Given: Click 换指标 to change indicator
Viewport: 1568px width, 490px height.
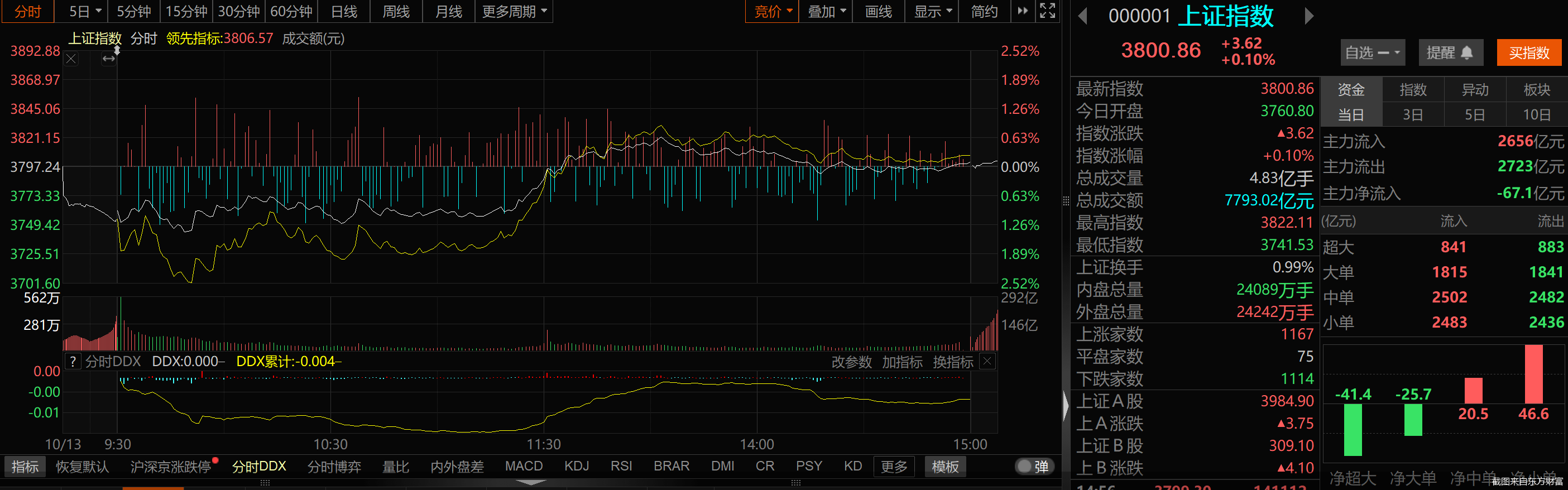Looking at the screenshot, I should pyautogui.click(x=953, y=362).
